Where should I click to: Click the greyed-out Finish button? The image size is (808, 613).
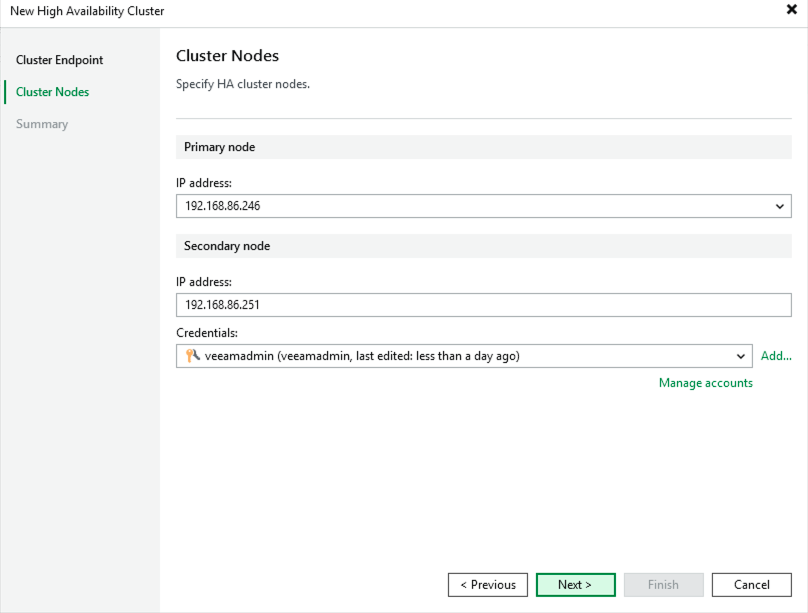[663, 585]
